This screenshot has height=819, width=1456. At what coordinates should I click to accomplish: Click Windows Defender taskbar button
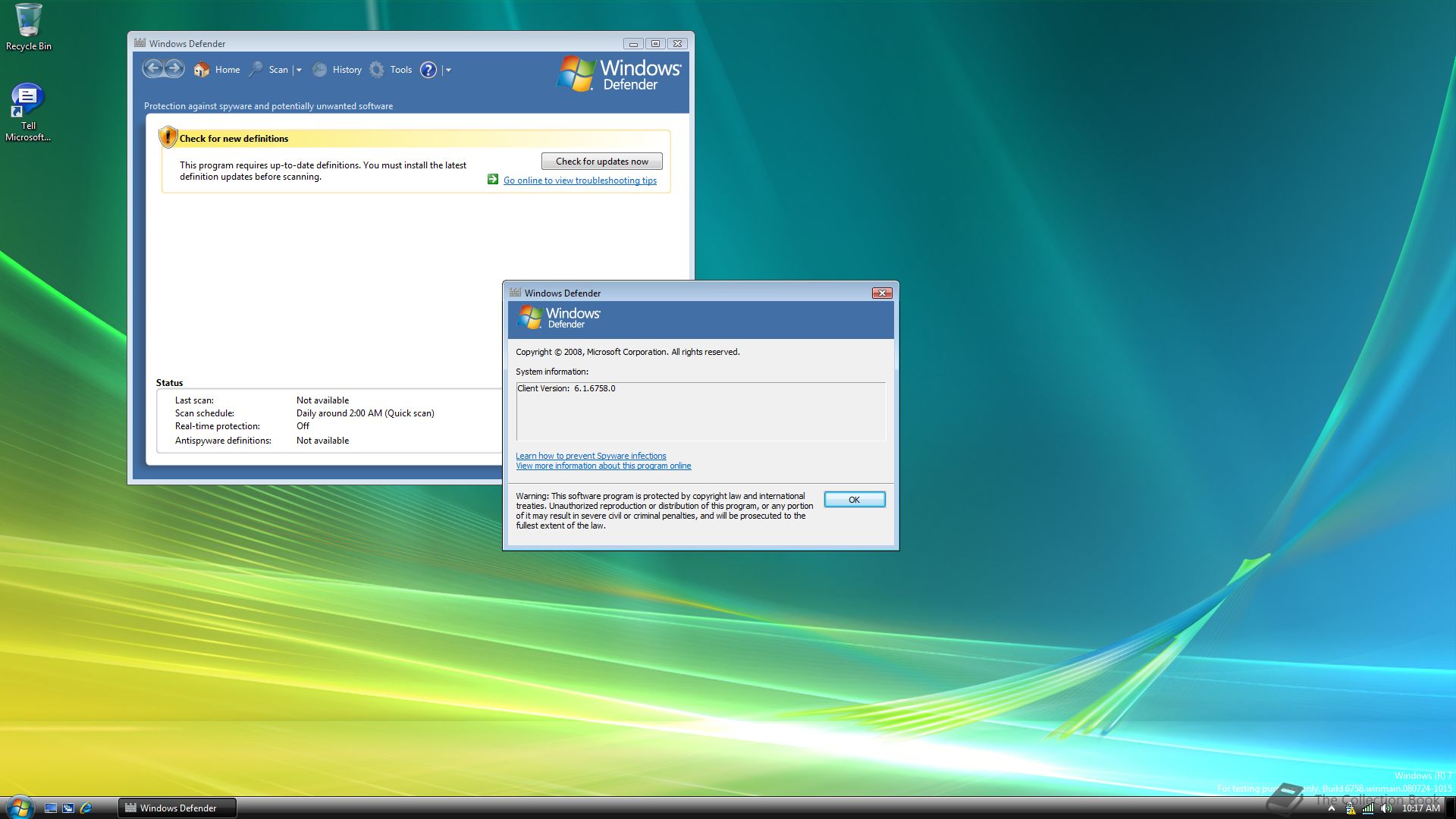[177, 808]
